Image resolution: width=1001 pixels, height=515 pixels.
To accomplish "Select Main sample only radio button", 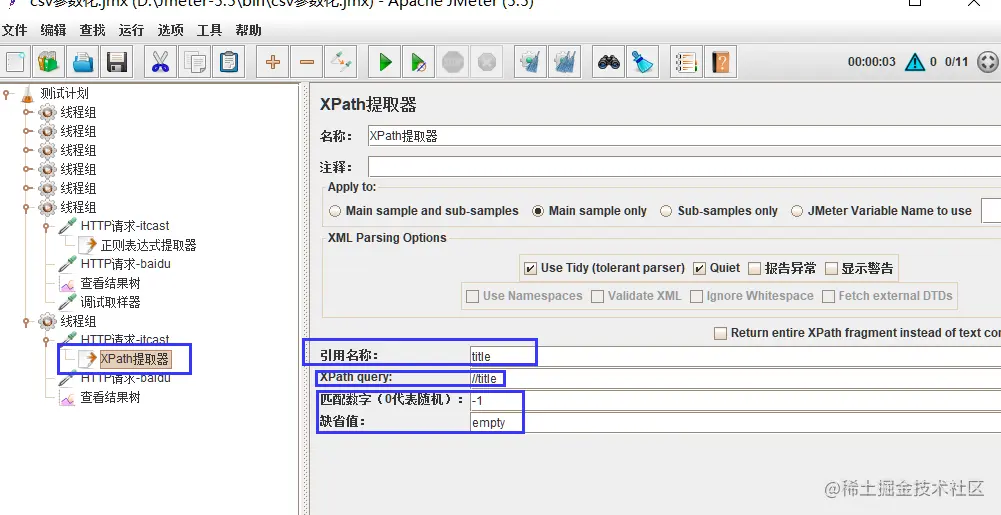I will (x=538, y=211).
